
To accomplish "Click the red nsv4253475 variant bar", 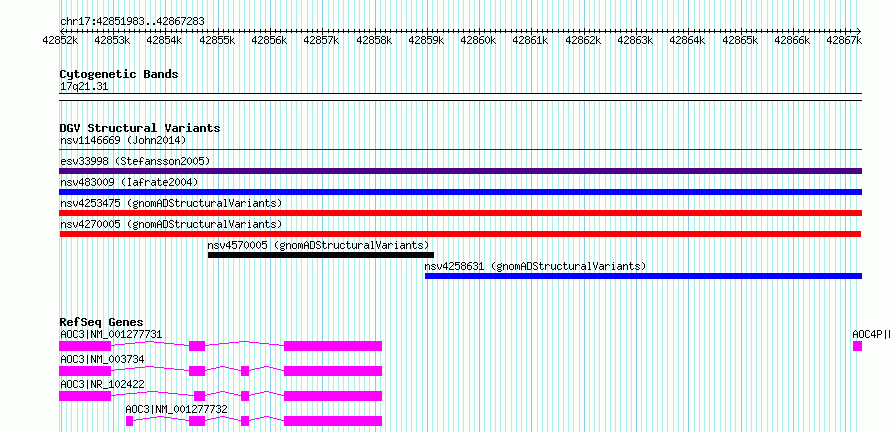I will tap(461, 213).
